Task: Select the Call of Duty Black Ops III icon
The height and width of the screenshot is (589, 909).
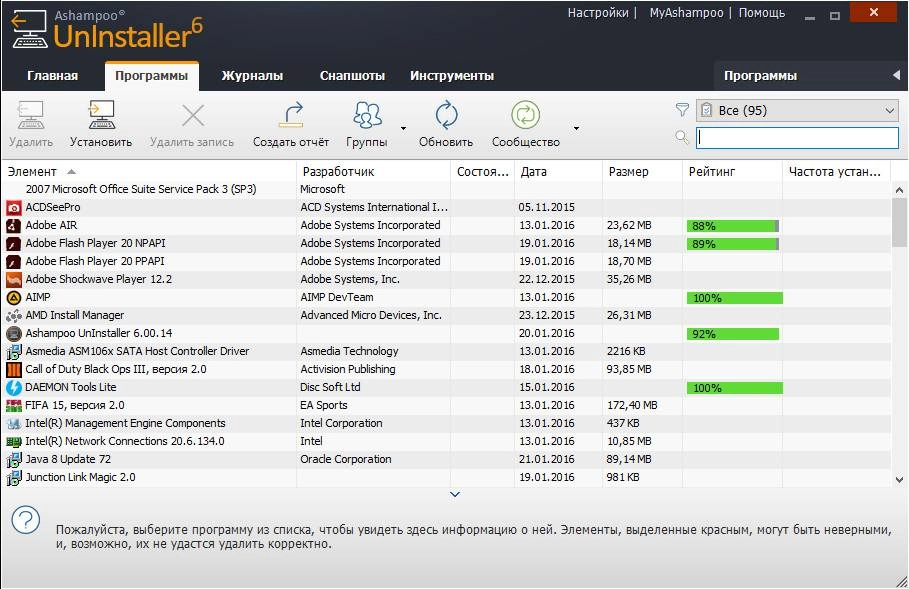Action: 13,369
